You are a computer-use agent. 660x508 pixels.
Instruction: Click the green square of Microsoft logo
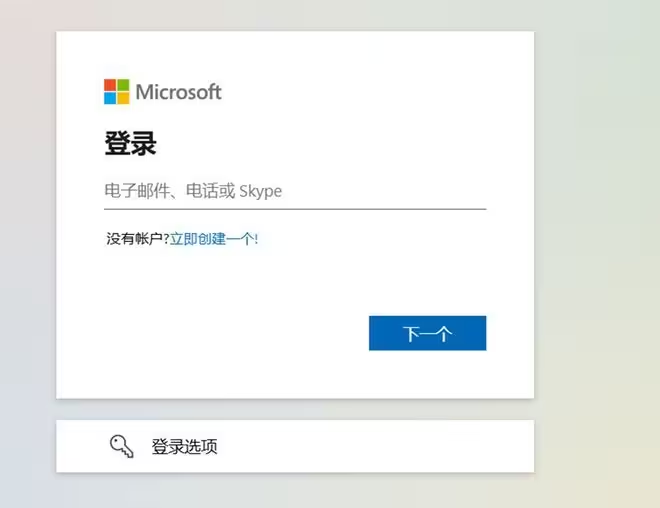(123, 85)
